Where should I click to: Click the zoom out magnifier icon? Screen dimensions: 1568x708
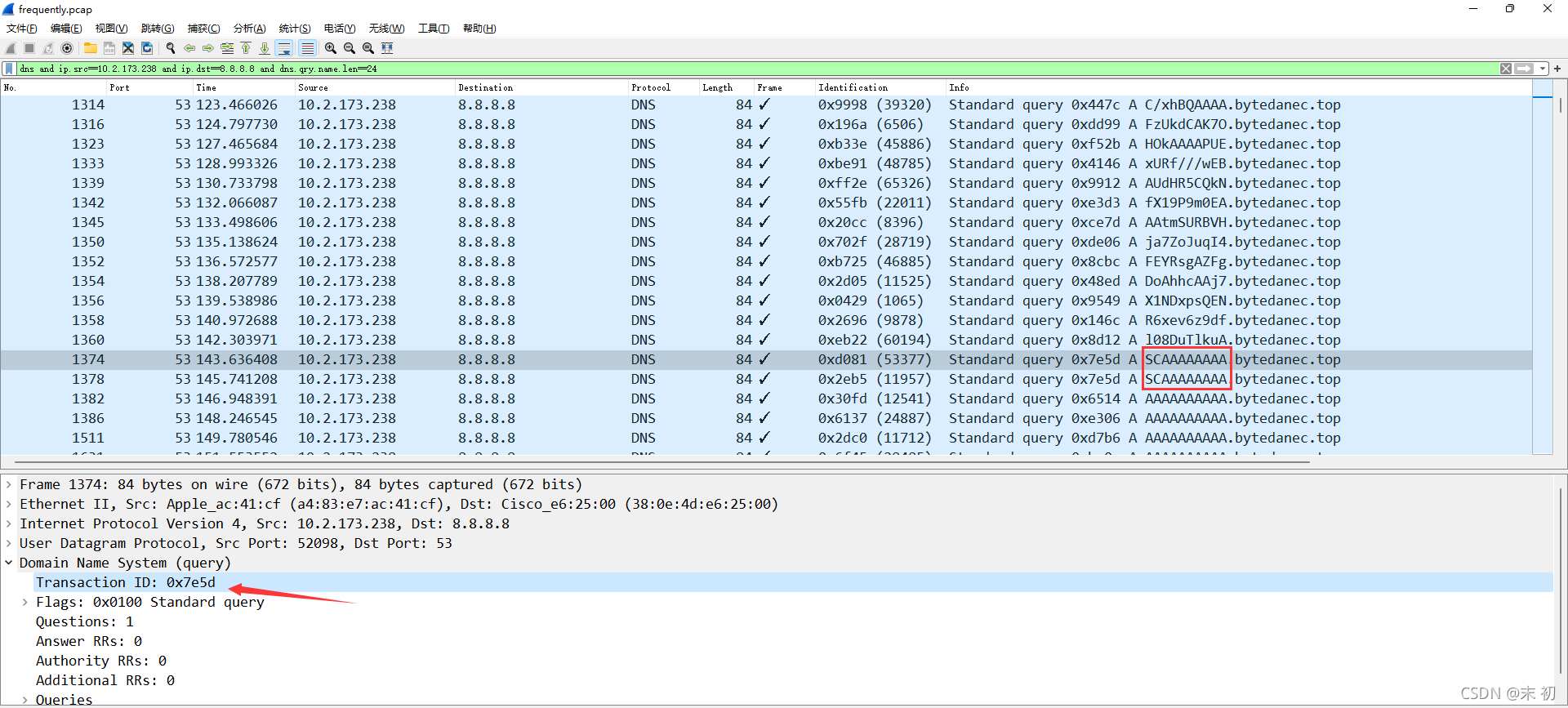[350, 48]
